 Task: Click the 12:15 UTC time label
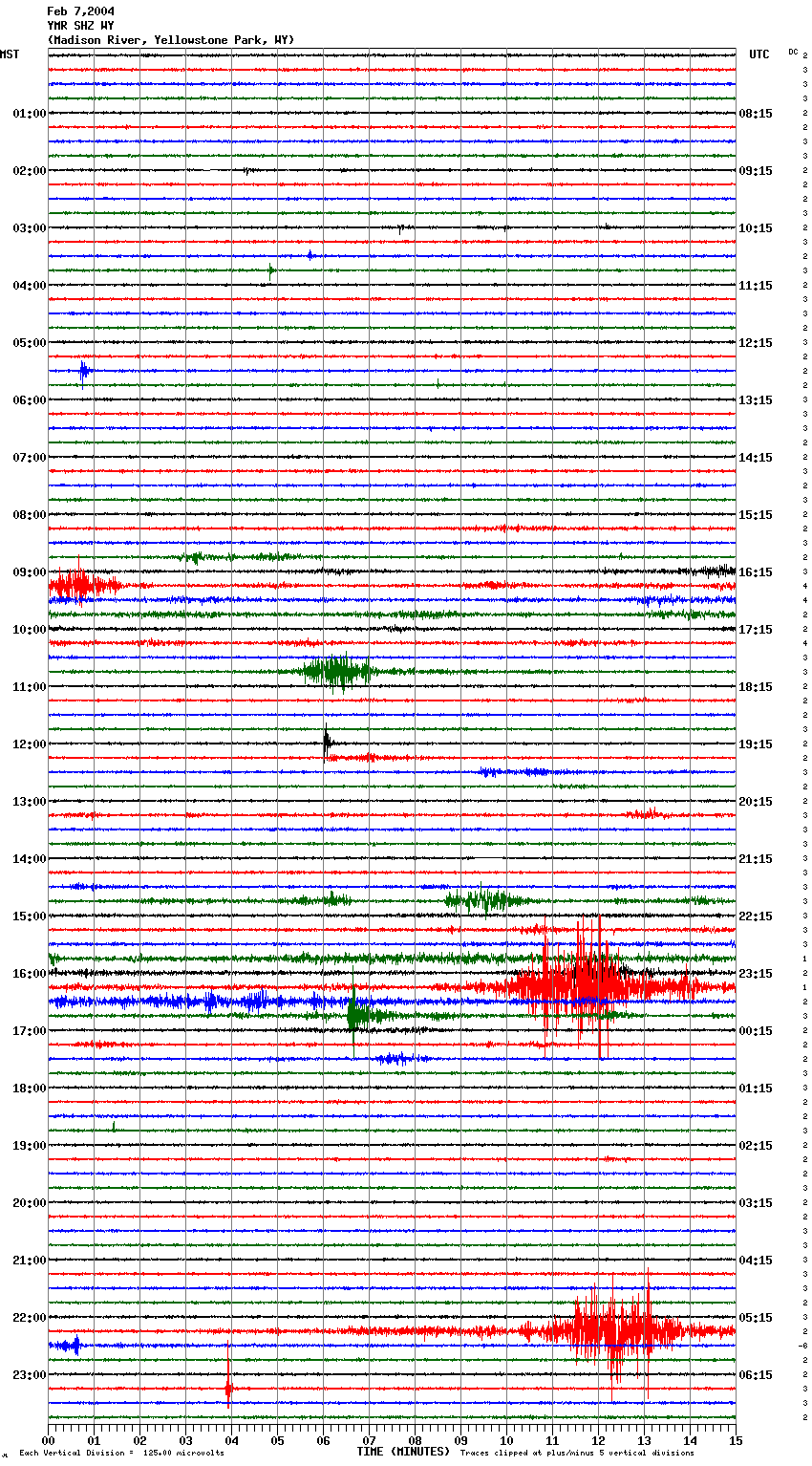pyautogui.click(x=756, y=343)
